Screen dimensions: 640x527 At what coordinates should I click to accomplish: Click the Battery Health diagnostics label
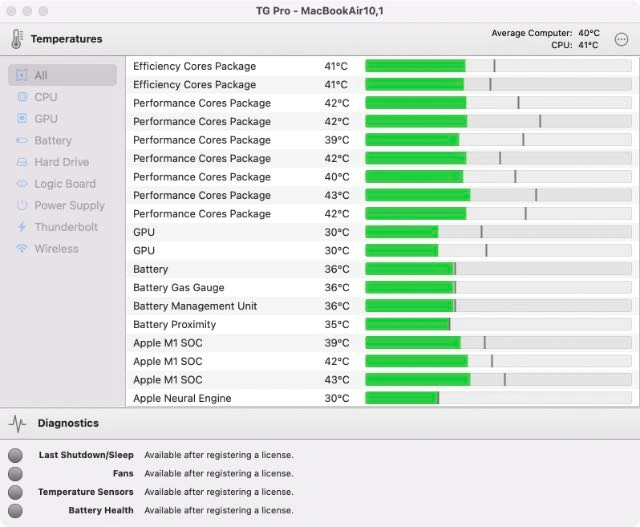pyautogui.click(x=101, y=510)
